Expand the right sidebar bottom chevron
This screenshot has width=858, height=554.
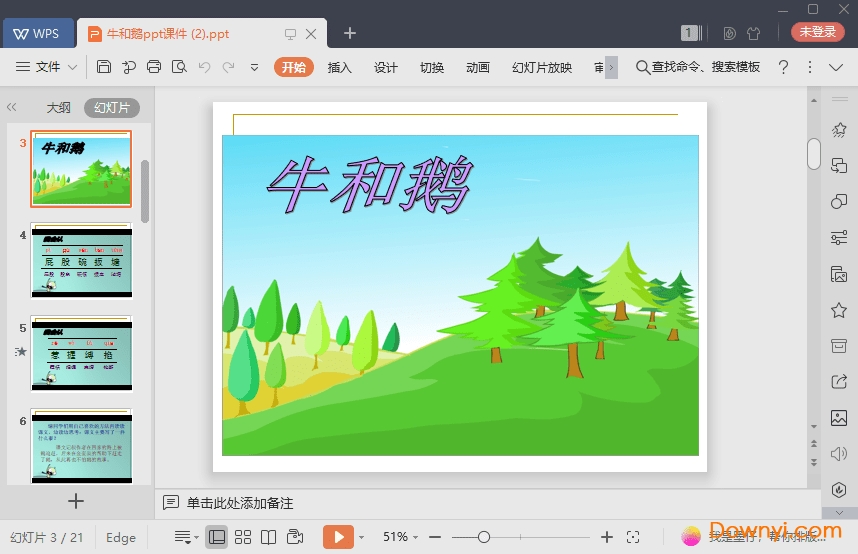[839, 513]
